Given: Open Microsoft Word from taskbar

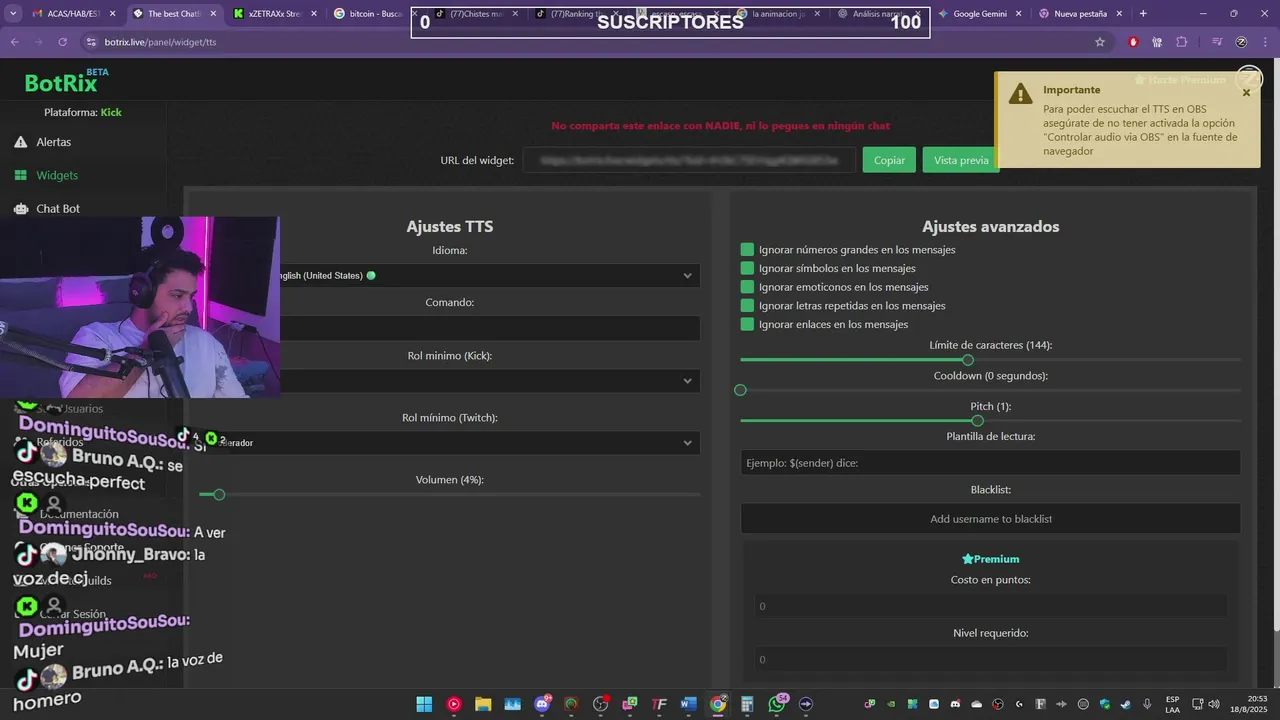Looking at the screenshot, I should (688, 704).
